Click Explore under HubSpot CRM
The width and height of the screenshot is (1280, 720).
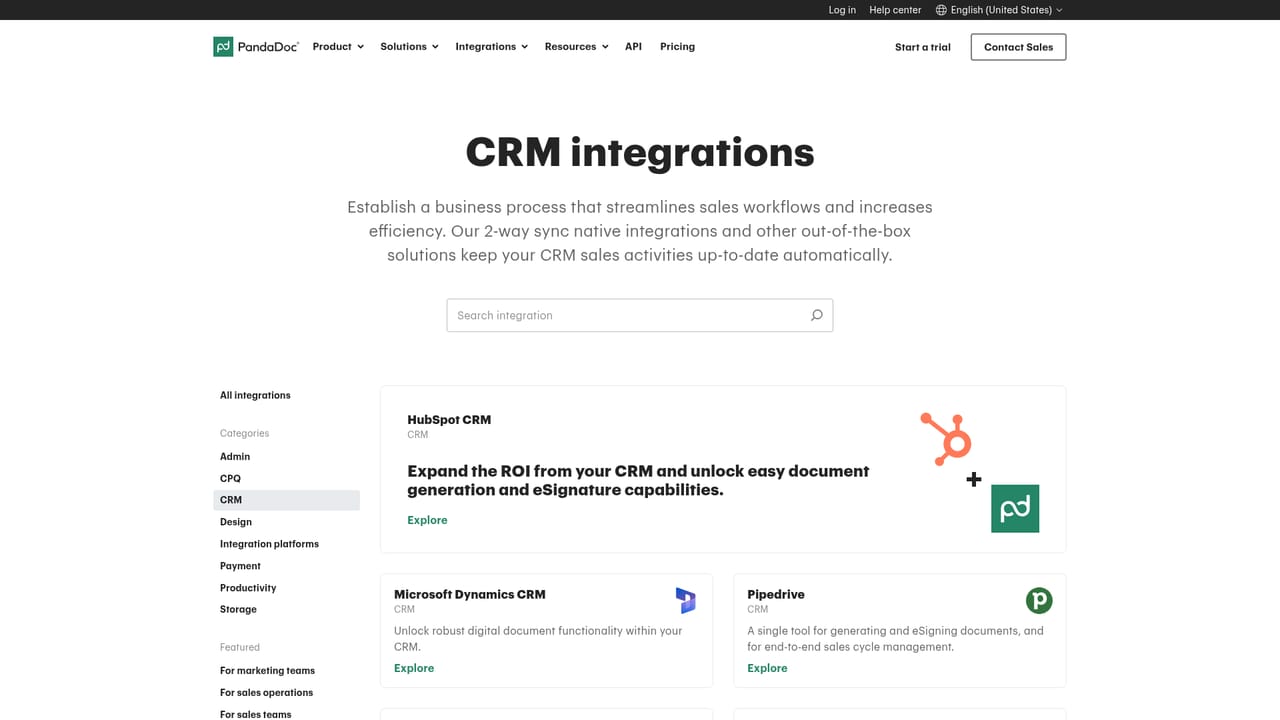pyautogui.click(x=427, y=520)
